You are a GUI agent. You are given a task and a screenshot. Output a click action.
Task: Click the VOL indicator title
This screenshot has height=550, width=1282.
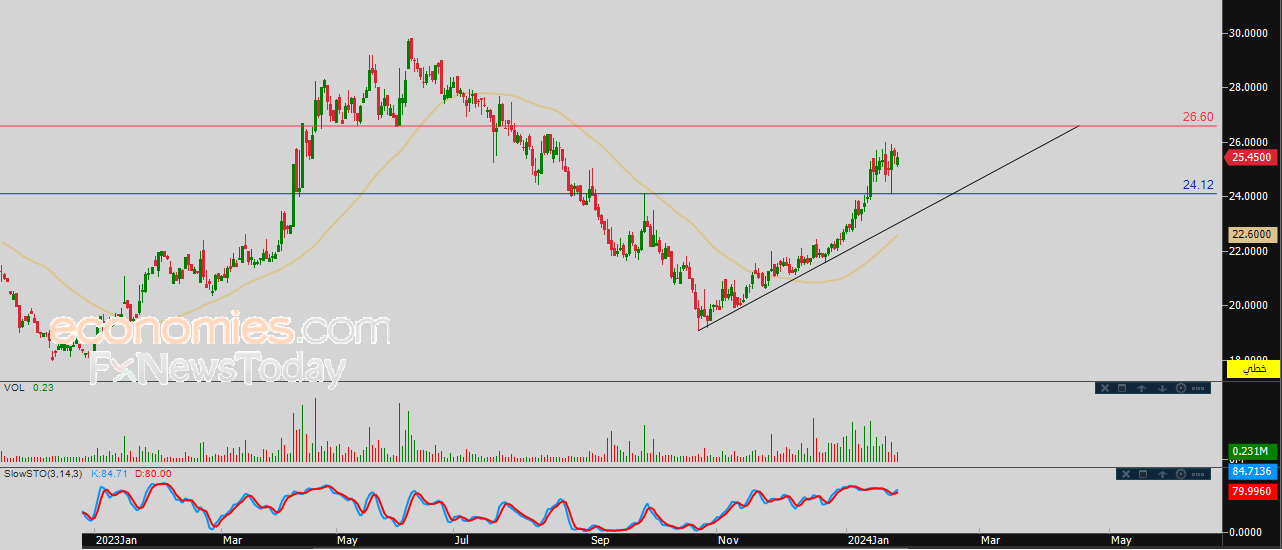point(14,388)
